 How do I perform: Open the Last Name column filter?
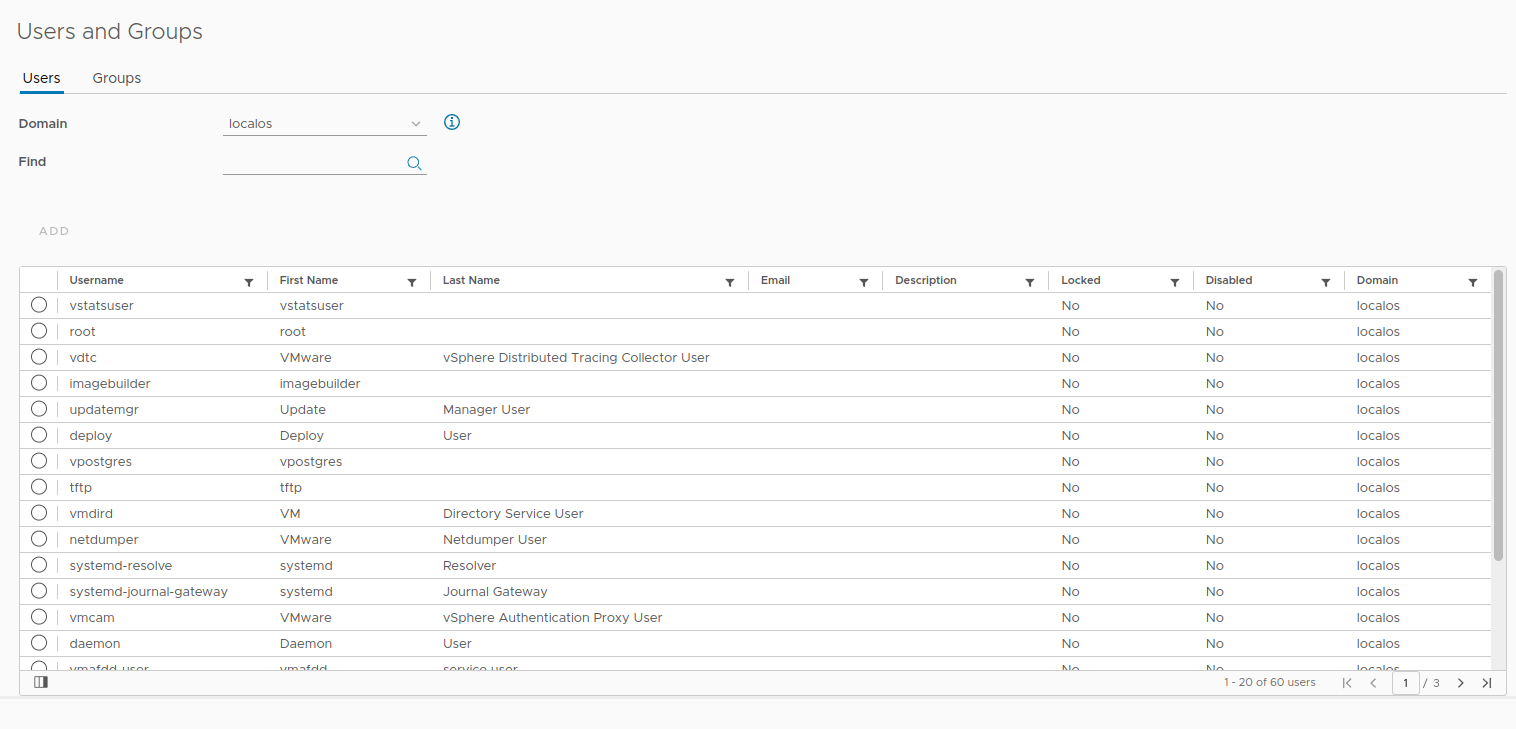(x=730, y=283)
